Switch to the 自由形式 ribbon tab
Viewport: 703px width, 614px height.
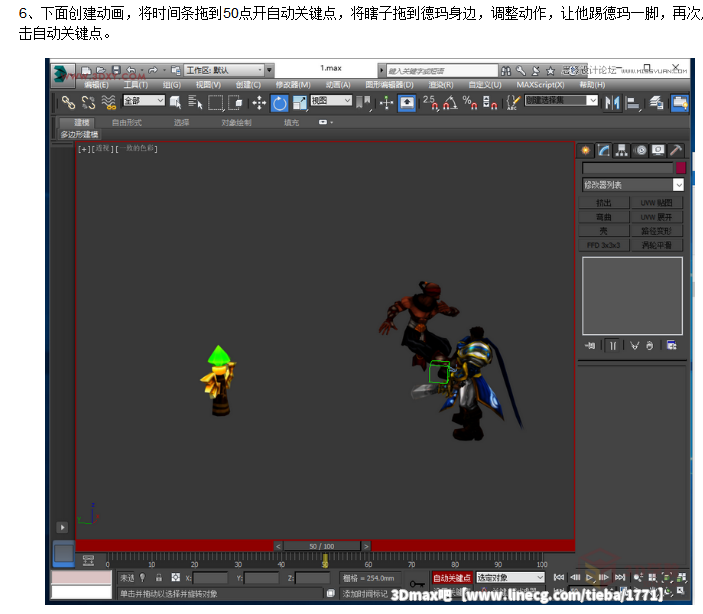[x=126, y=122]
